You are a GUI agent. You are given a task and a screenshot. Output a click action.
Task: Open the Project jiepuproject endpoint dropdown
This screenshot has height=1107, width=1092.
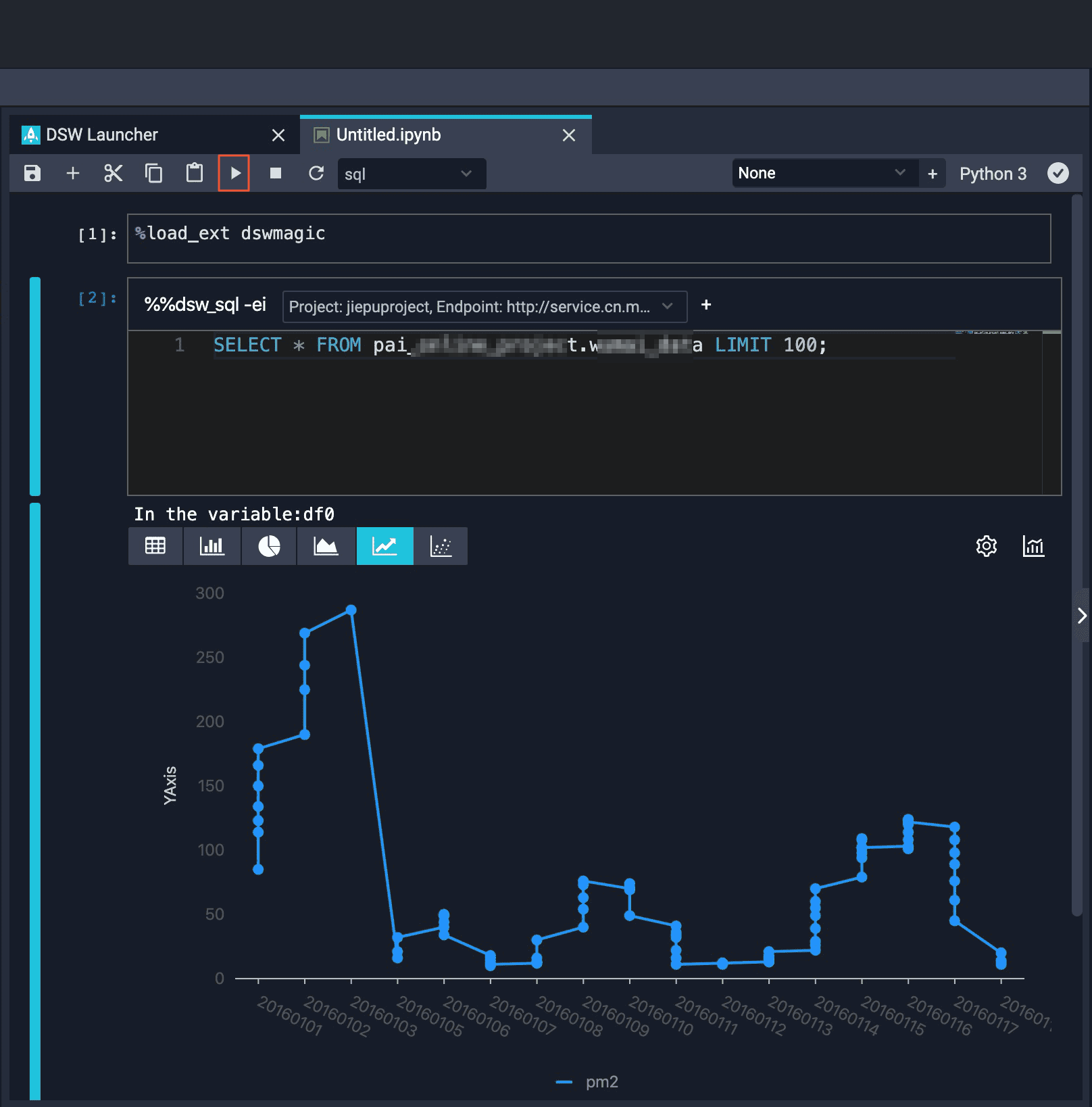tap(485, 307)
